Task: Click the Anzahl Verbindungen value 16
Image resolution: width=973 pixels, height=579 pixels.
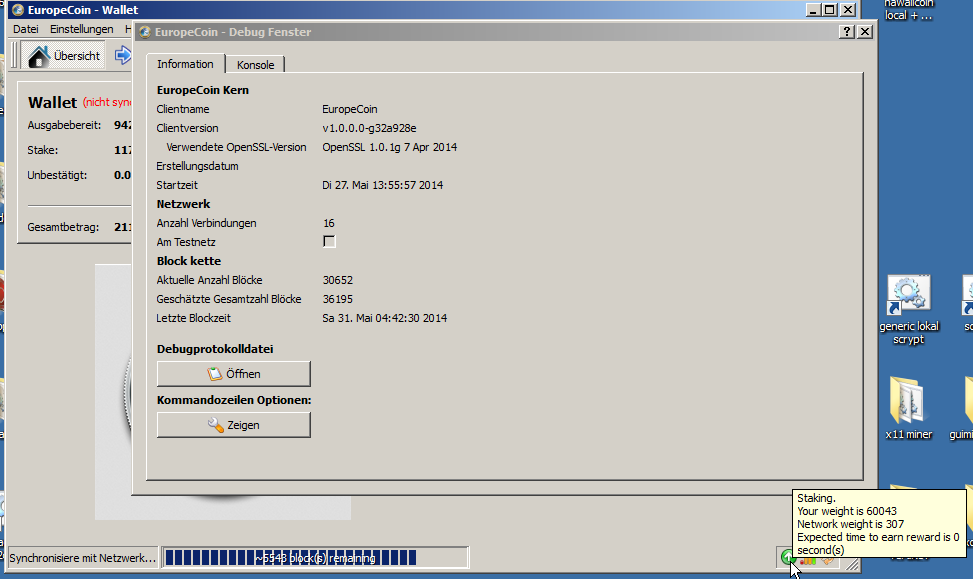Action: pyautogui.click(x=328, y=223)
